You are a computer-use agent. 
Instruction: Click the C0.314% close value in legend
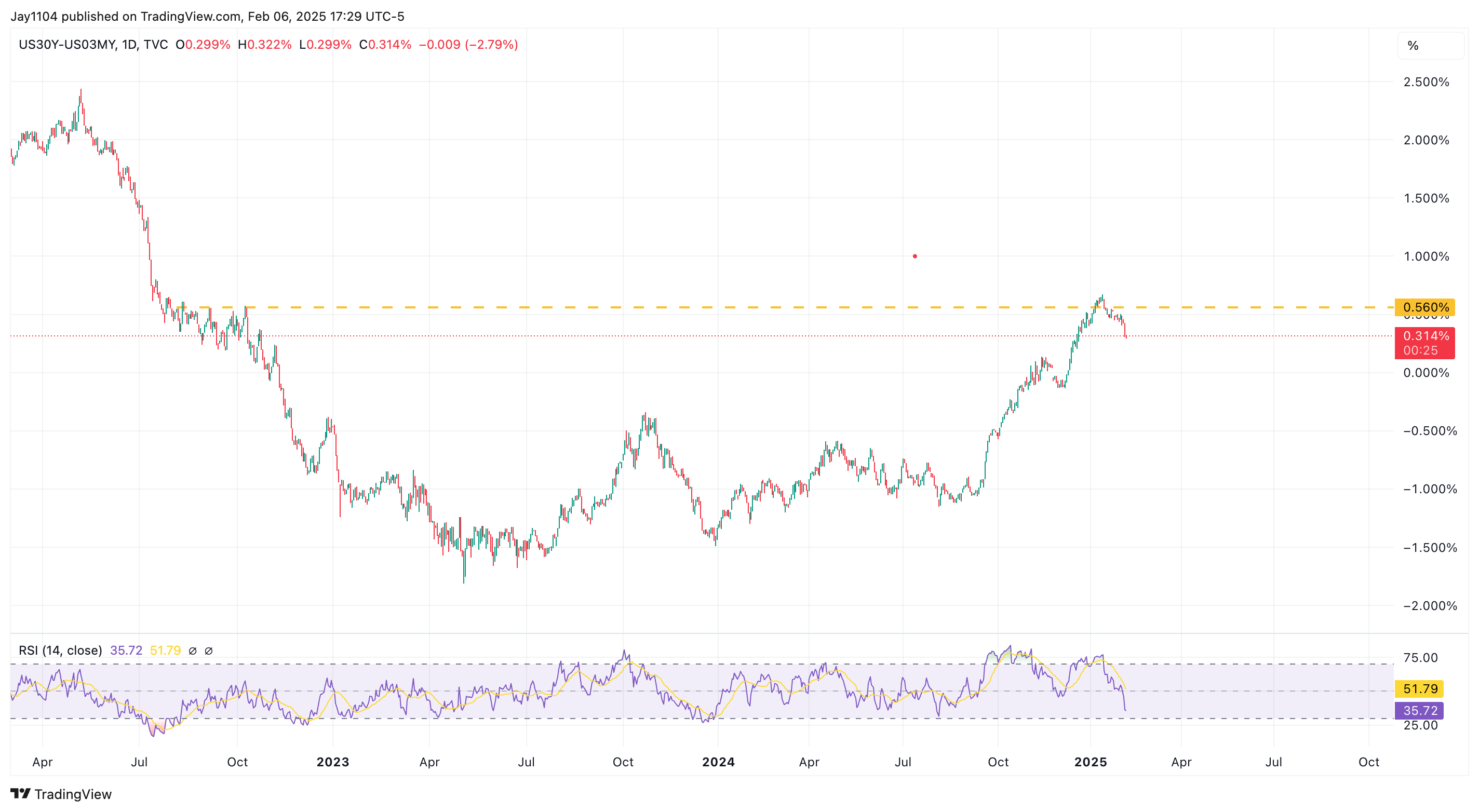pos(385,45)
